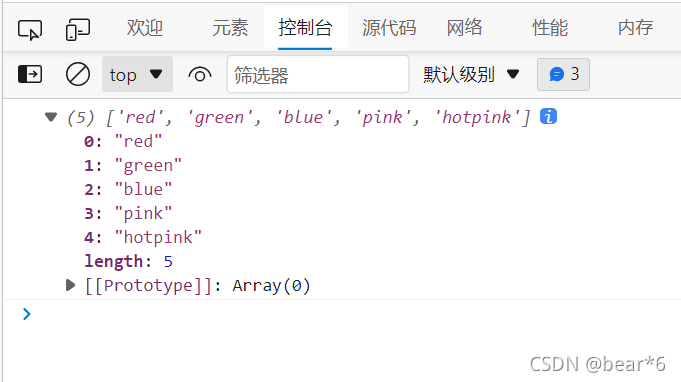Select the length: 5 property
The width and height of the screenshot is (681, 382).
coord(129,261)
